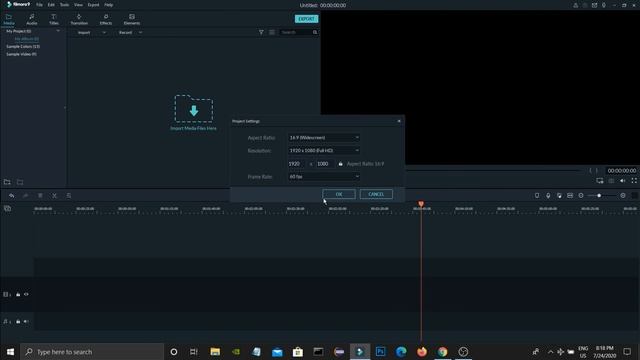
Task: Open the Aspect Ratio dropdown
Action: click(x=324, y=138)
